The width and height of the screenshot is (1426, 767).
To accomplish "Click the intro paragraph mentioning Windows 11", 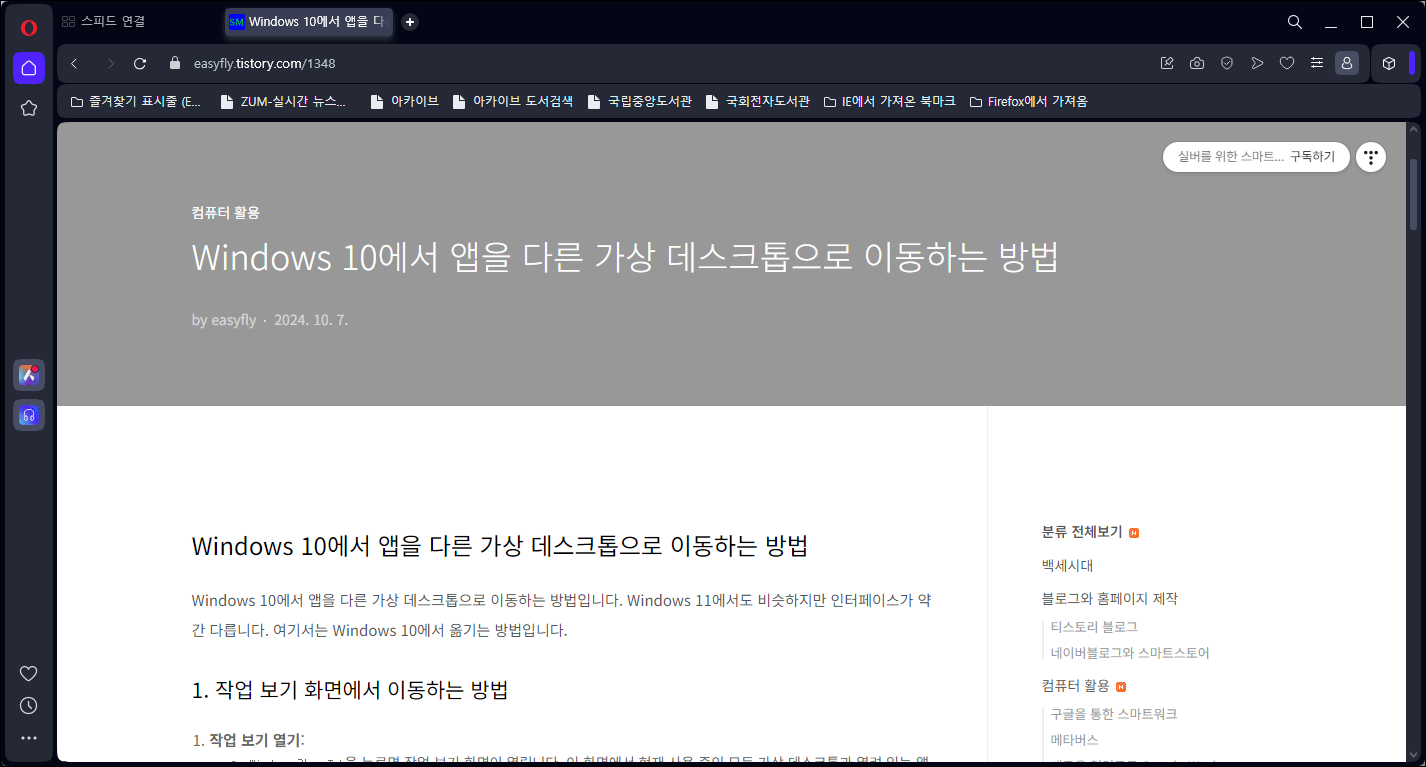I will coord(562,615).
